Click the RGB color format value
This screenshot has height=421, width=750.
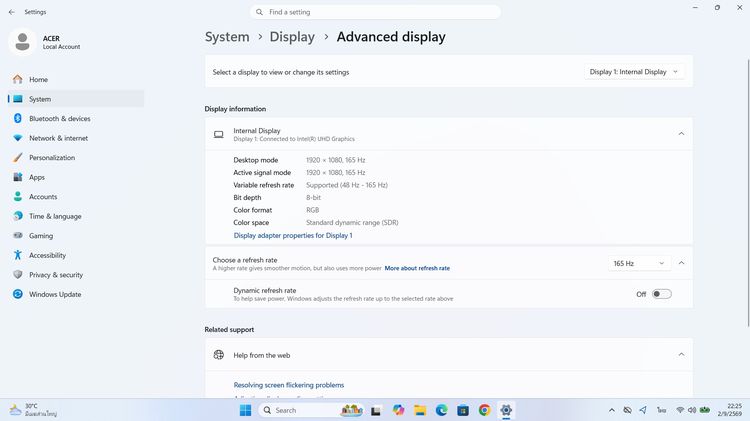coord(312,210)
